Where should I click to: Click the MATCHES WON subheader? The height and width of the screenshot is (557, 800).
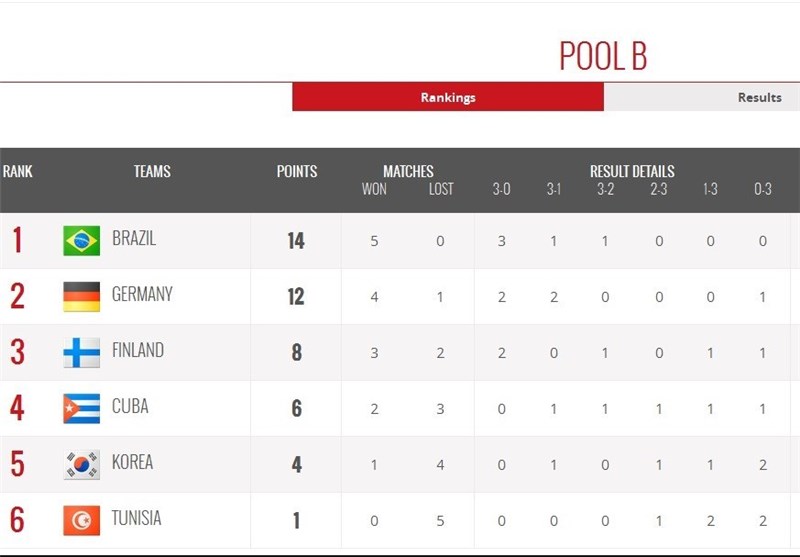(373, 189)
